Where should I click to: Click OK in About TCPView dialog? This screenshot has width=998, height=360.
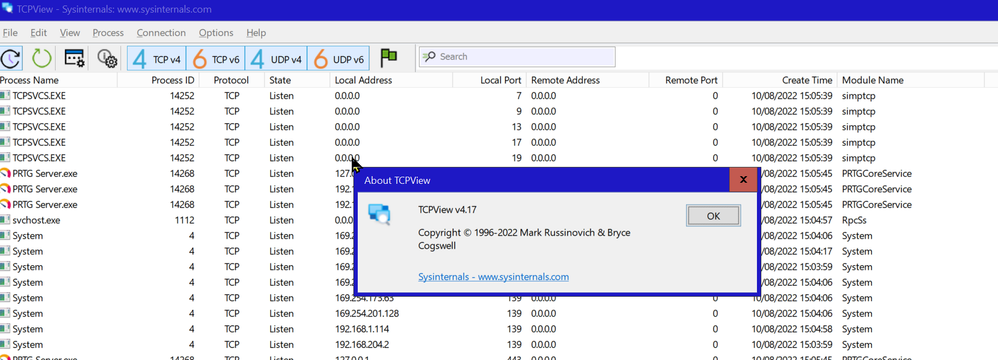pyautogui.click(x=713, y=216)
